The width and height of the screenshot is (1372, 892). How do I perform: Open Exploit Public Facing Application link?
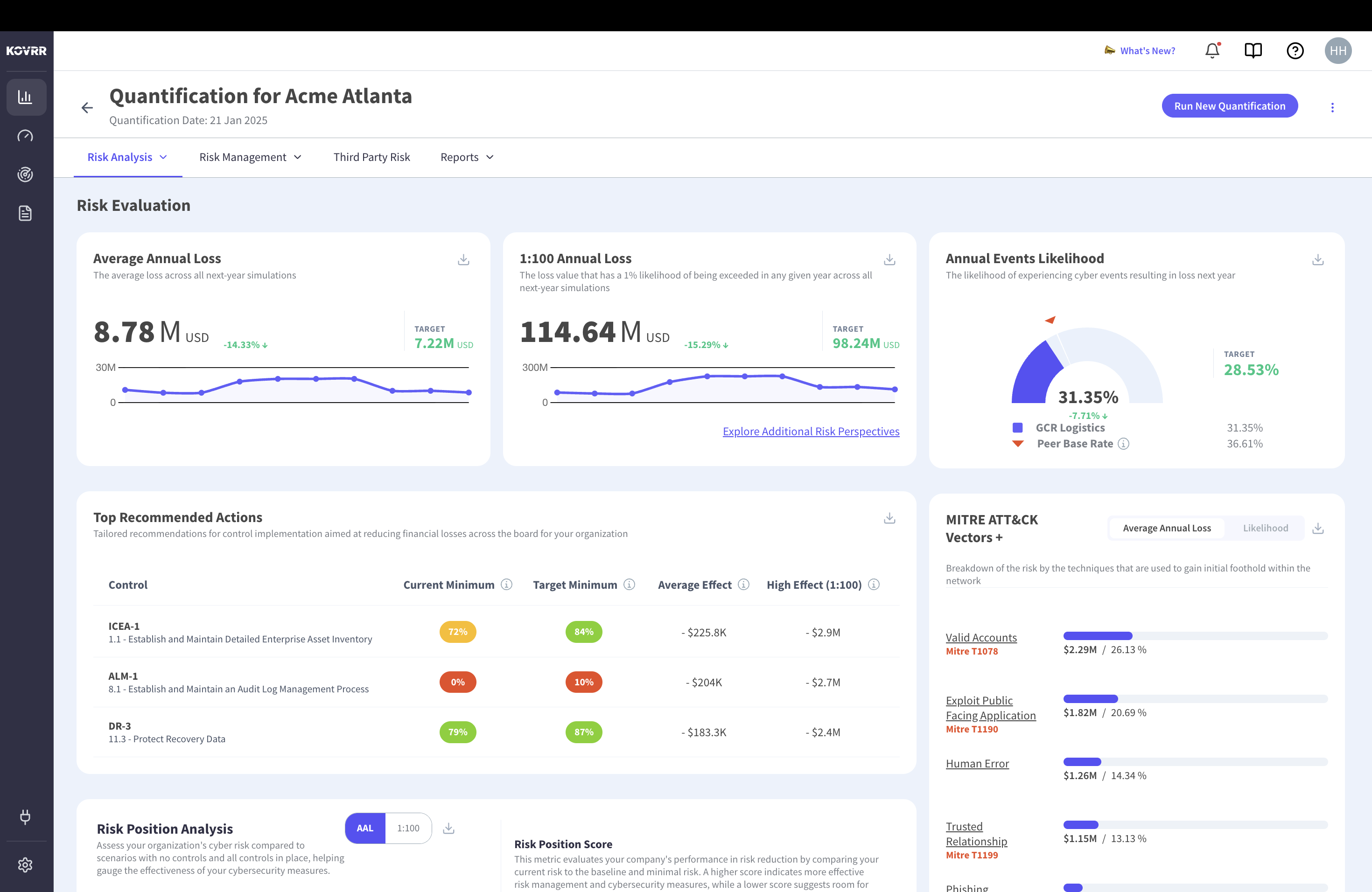[990, 708]
